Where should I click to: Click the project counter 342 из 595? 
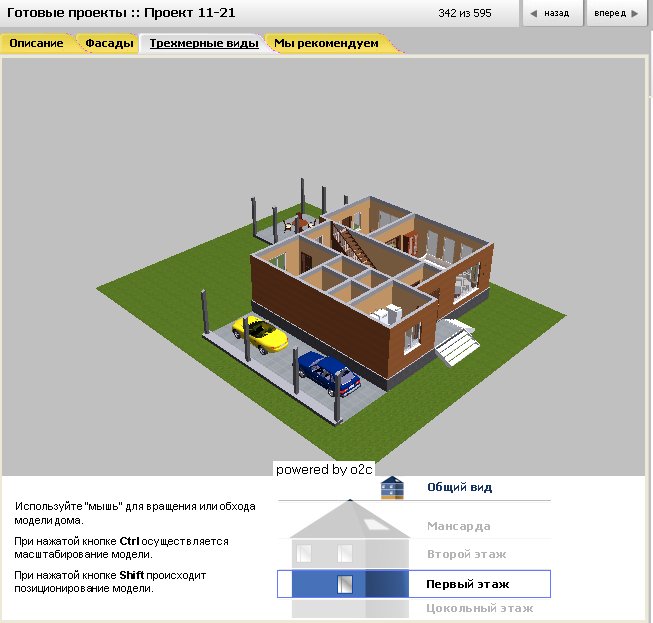click(465, 13)
